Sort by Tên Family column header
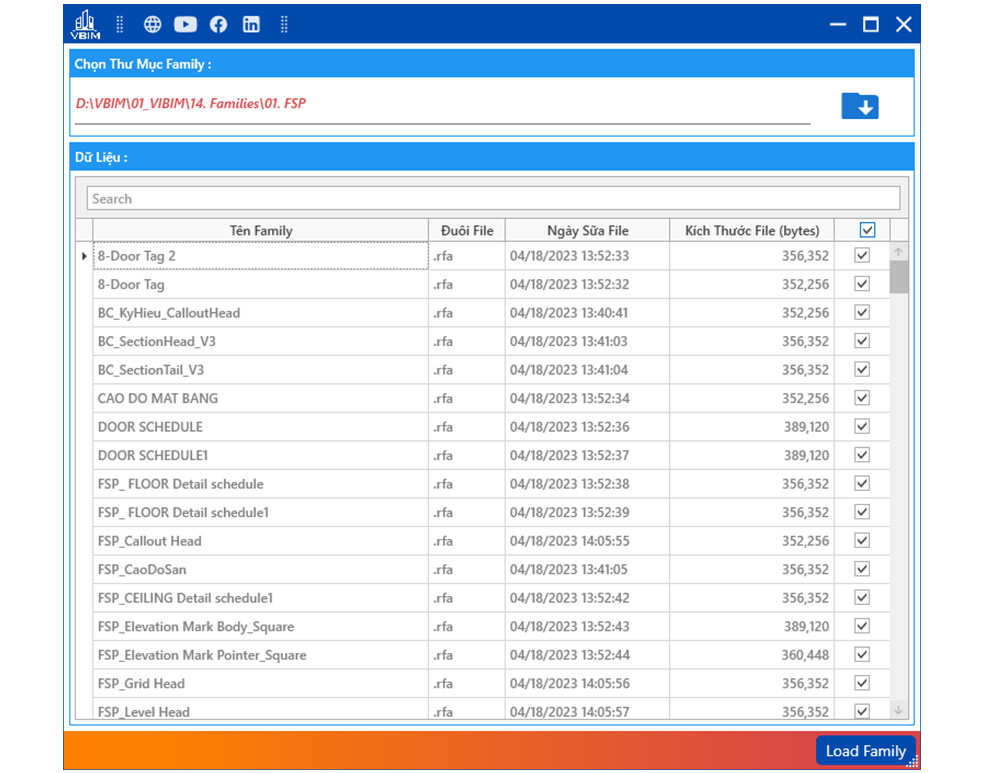The width and height of the screenshot is (983, 773). (260, 231)
